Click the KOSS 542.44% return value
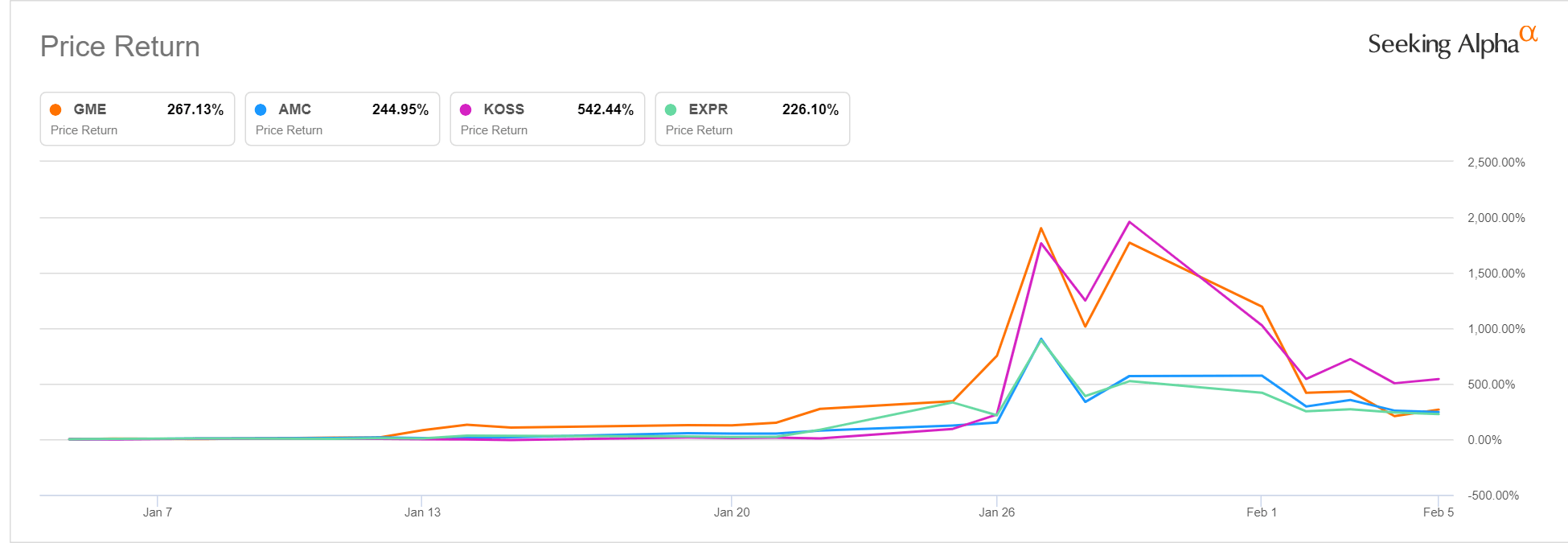 coord(605,109)
